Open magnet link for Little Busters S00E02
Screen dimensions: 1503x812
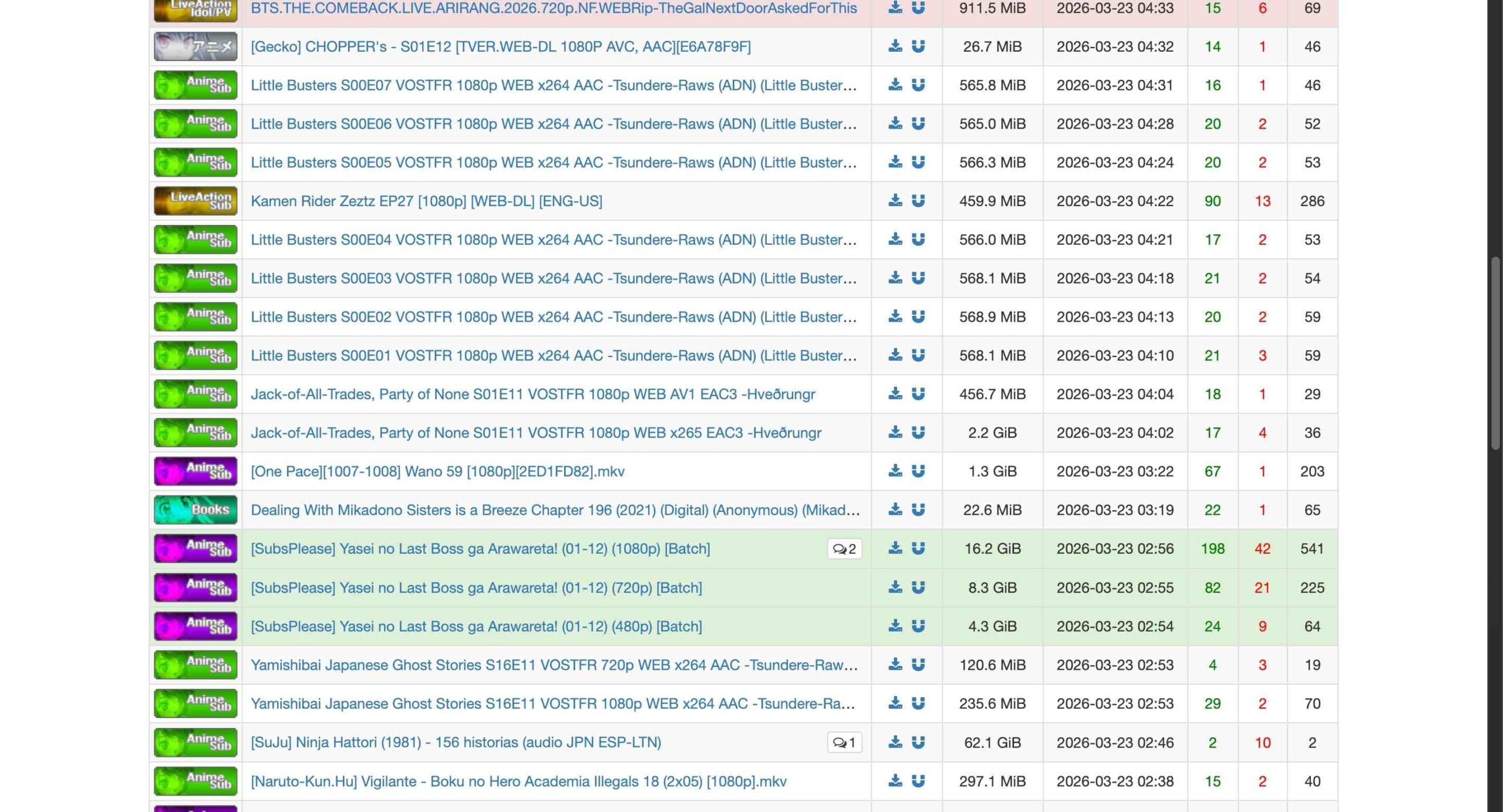pyautogui.click(x=918, y=316)
